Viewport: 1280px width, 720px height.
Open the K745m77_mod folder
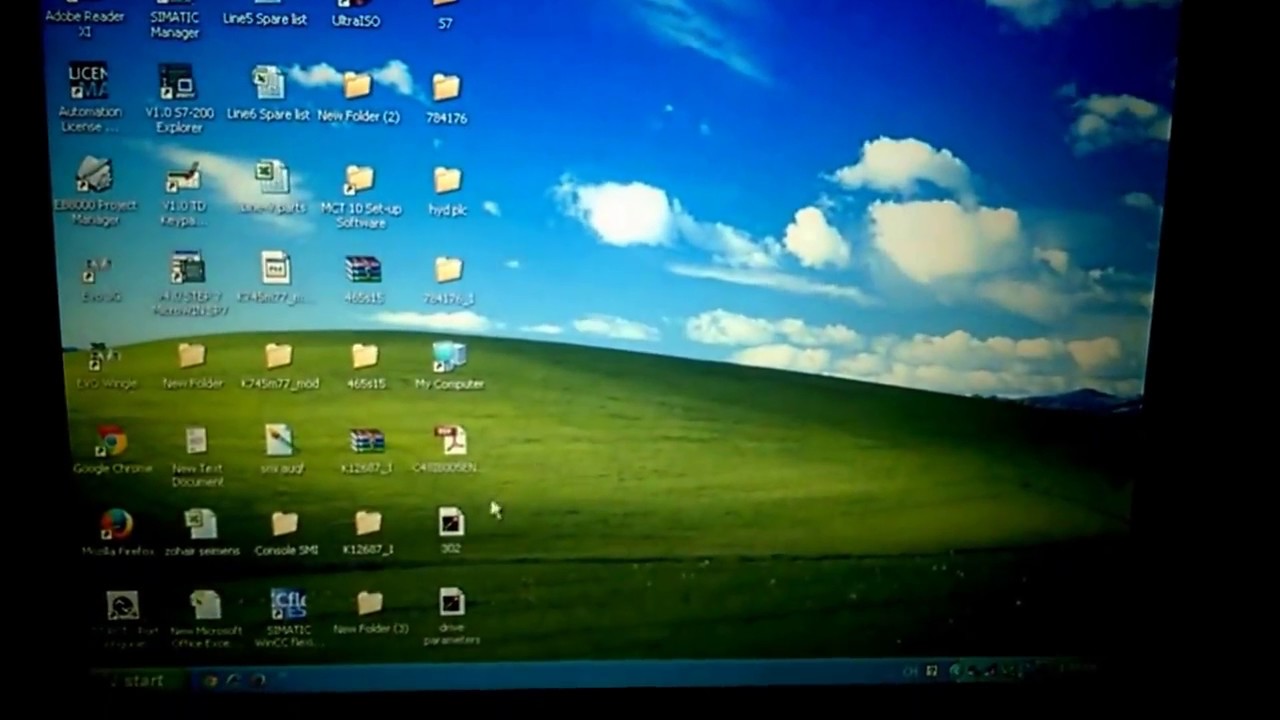point(279,366)
